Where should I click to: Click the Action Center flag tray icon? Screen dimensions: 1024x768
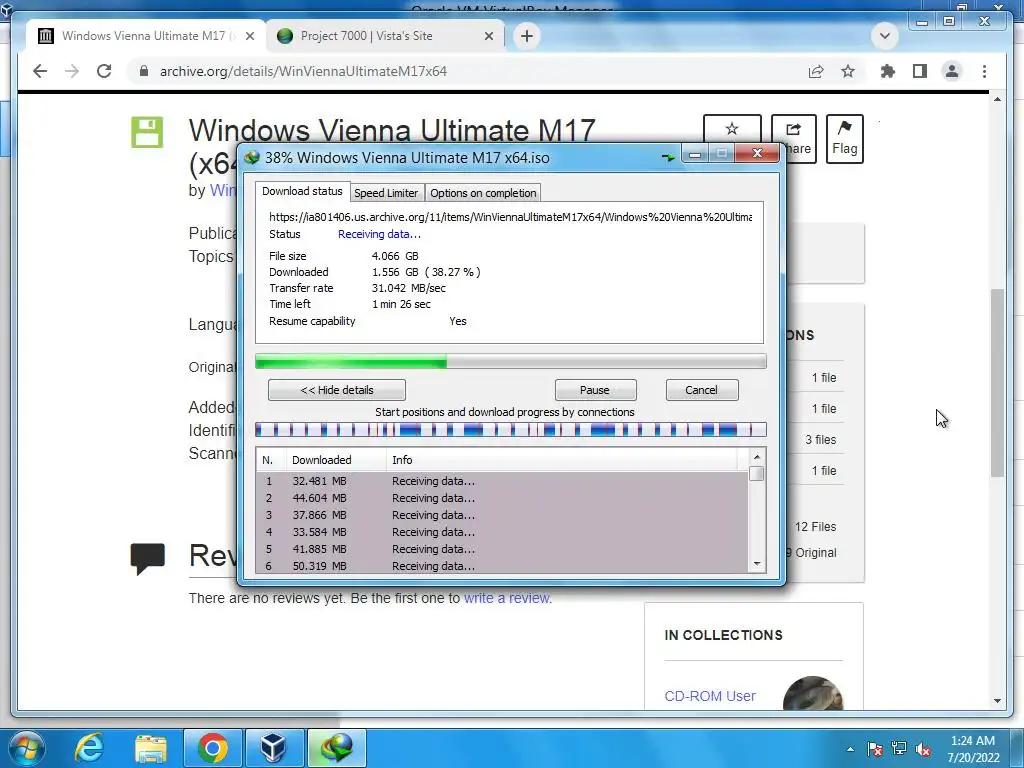tap(874, 749)
